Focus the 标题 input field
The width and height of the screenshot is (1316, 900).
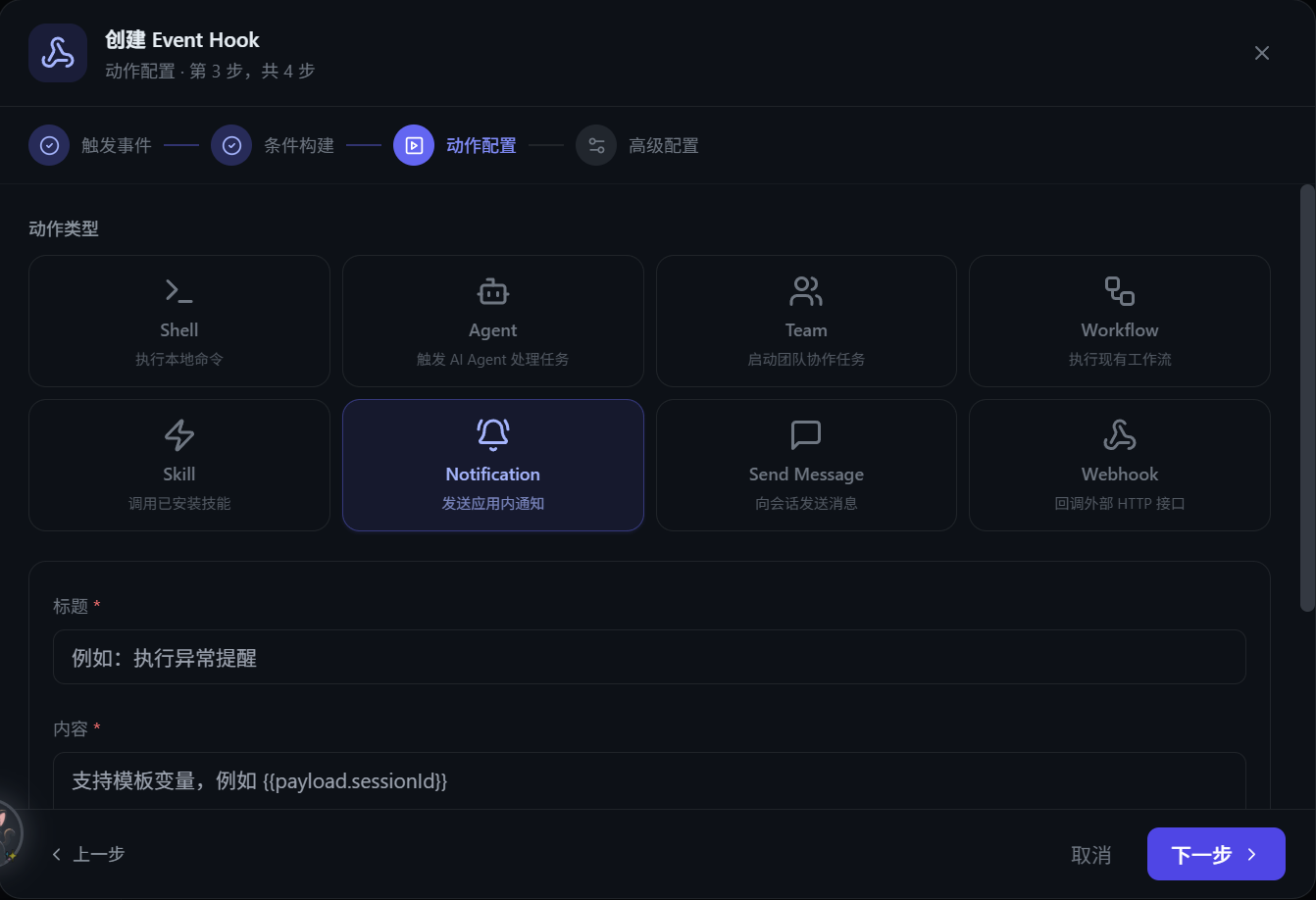tap(649, 657)
